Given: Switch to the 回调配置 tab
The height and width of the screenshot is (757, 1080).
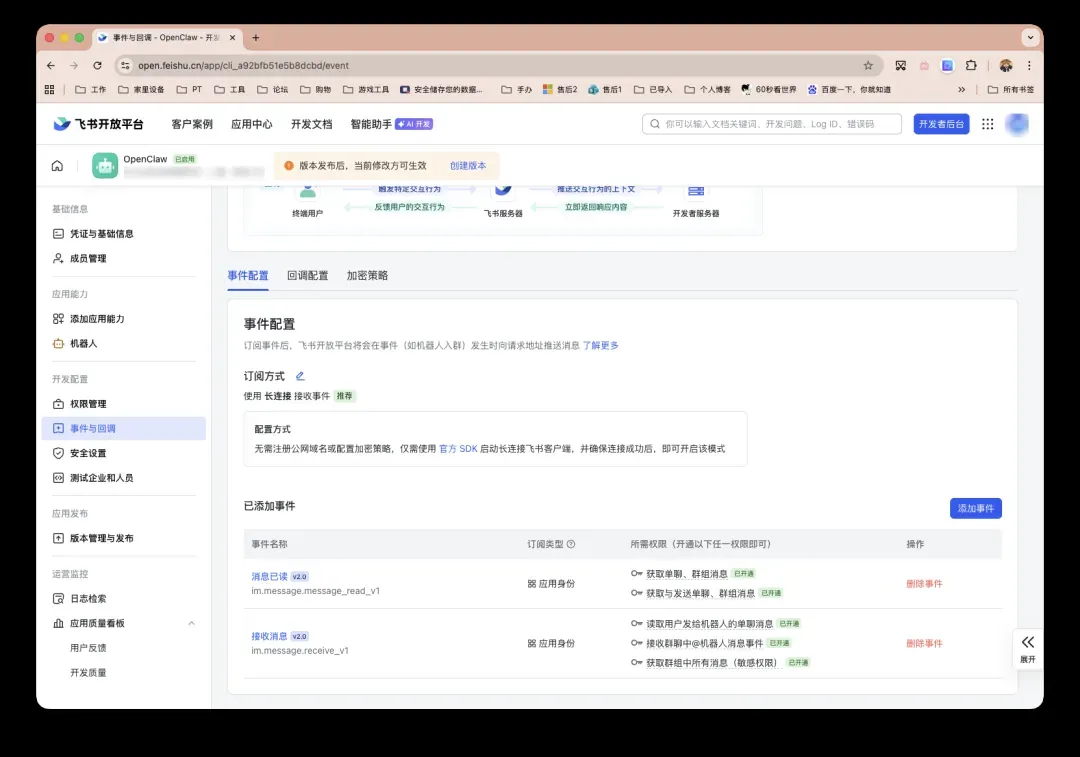Looking at the screenshot, I should (x=307, y=276).
